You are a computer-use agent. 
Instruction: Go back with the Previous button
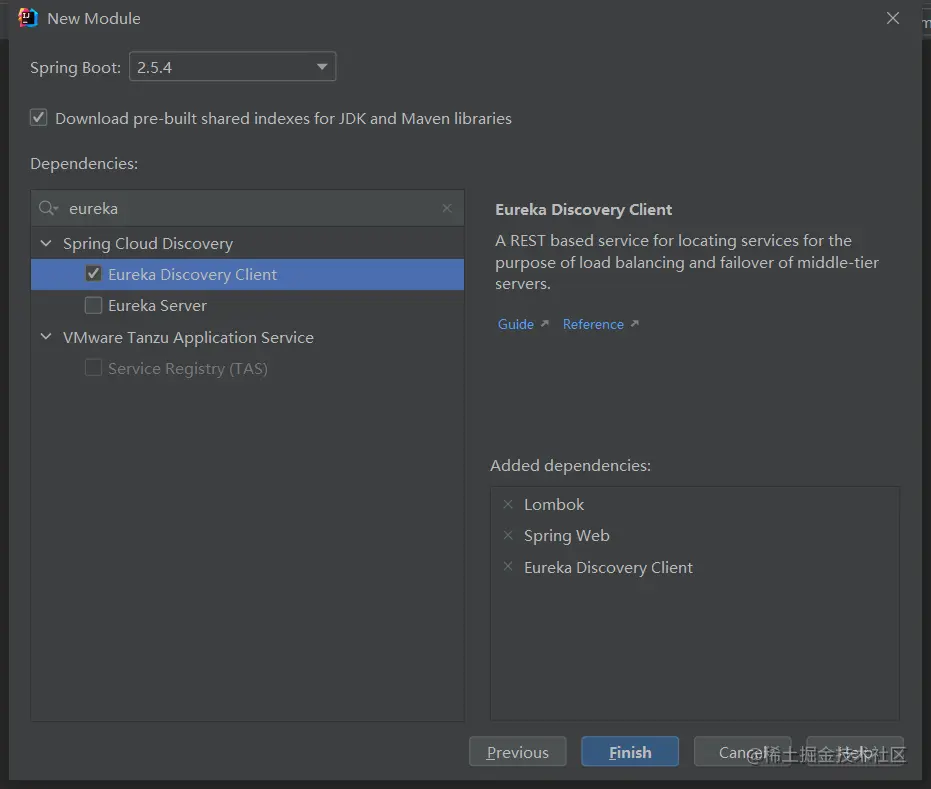point(518,752)
